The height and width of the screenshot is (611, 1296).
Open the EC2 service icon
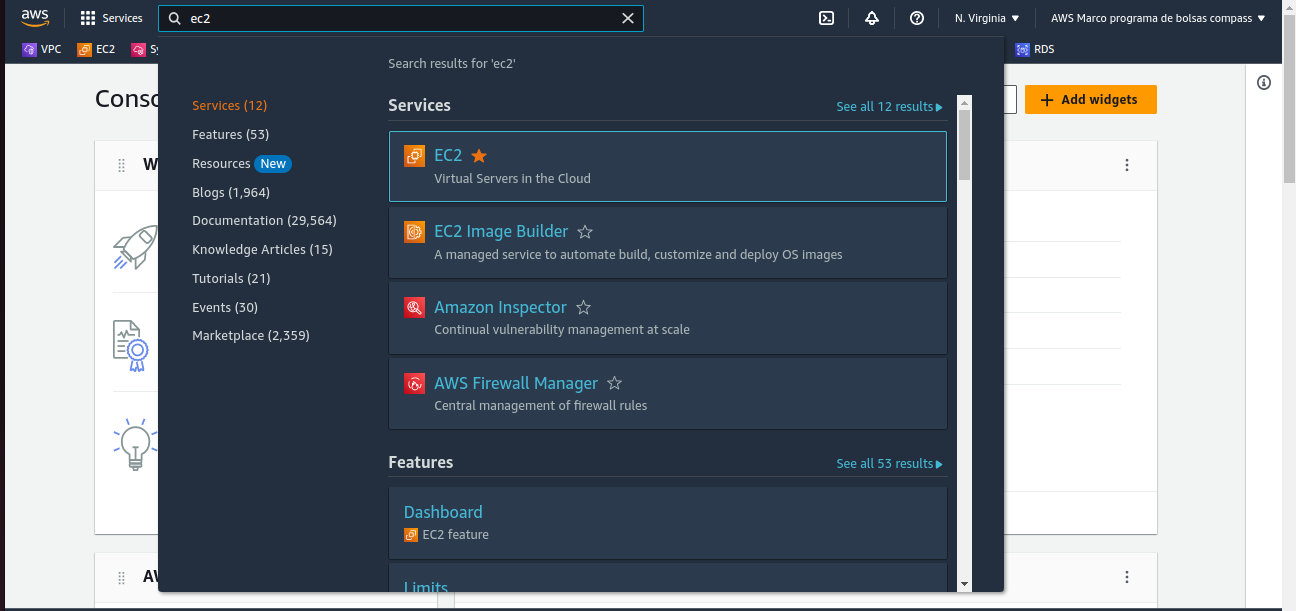click(x=414, y=156)
